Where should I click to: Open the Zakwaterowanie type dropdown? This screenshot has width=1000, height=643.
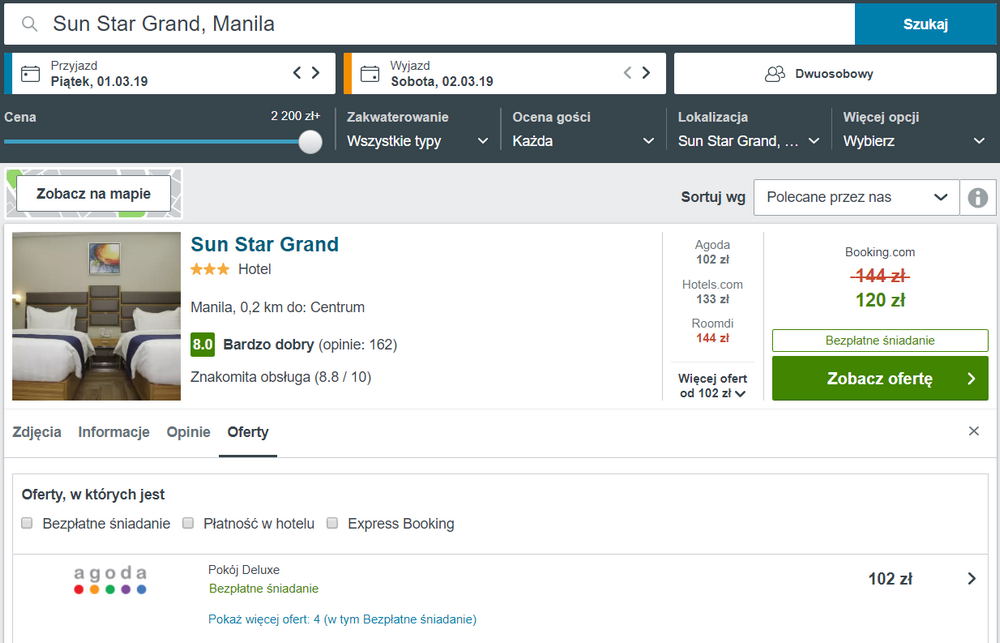coord(418,141)
